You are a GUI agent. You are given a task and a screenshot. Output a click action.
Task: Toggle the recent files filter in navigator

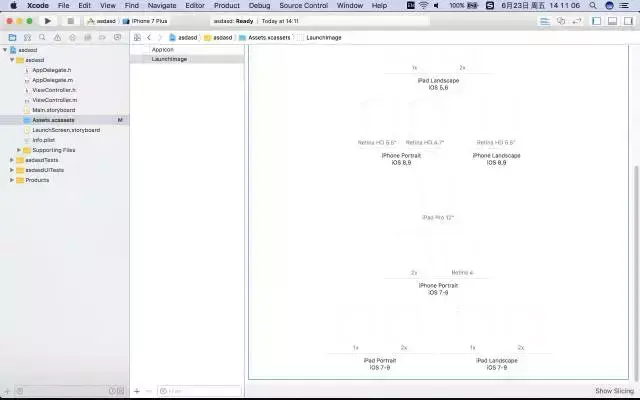112,391
